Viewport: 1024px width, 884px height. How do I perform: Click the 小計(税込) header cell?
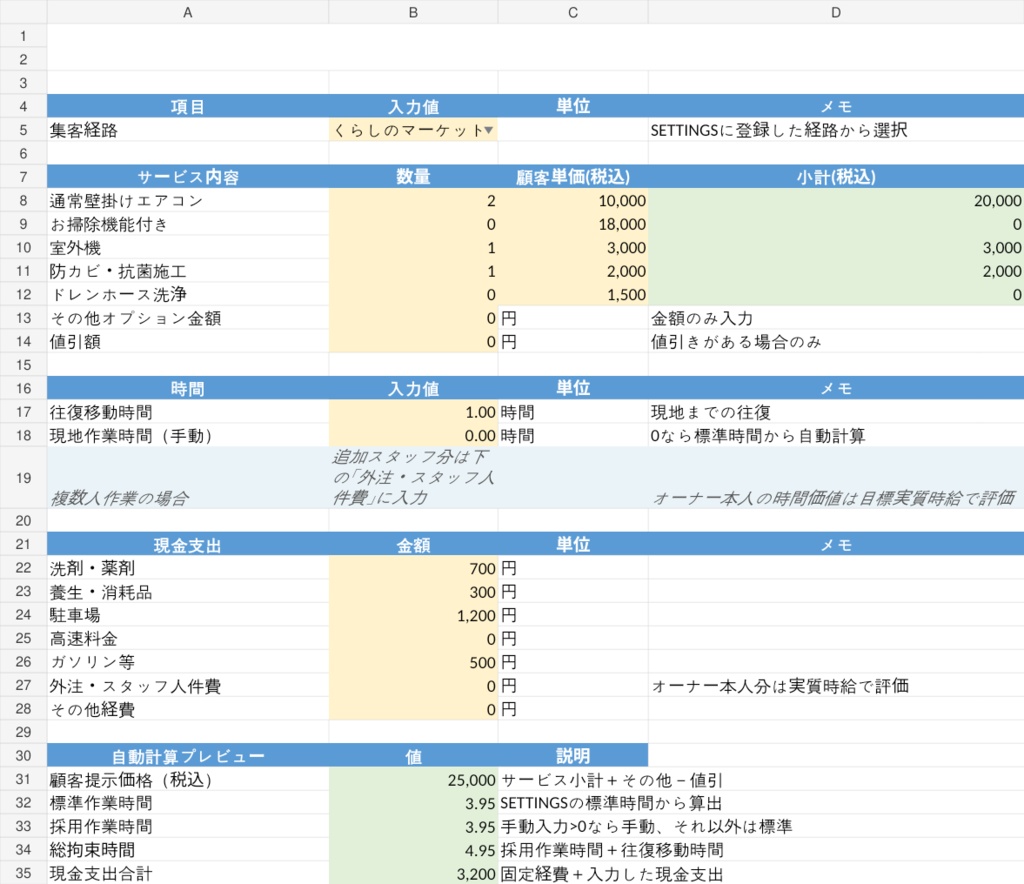836,176
